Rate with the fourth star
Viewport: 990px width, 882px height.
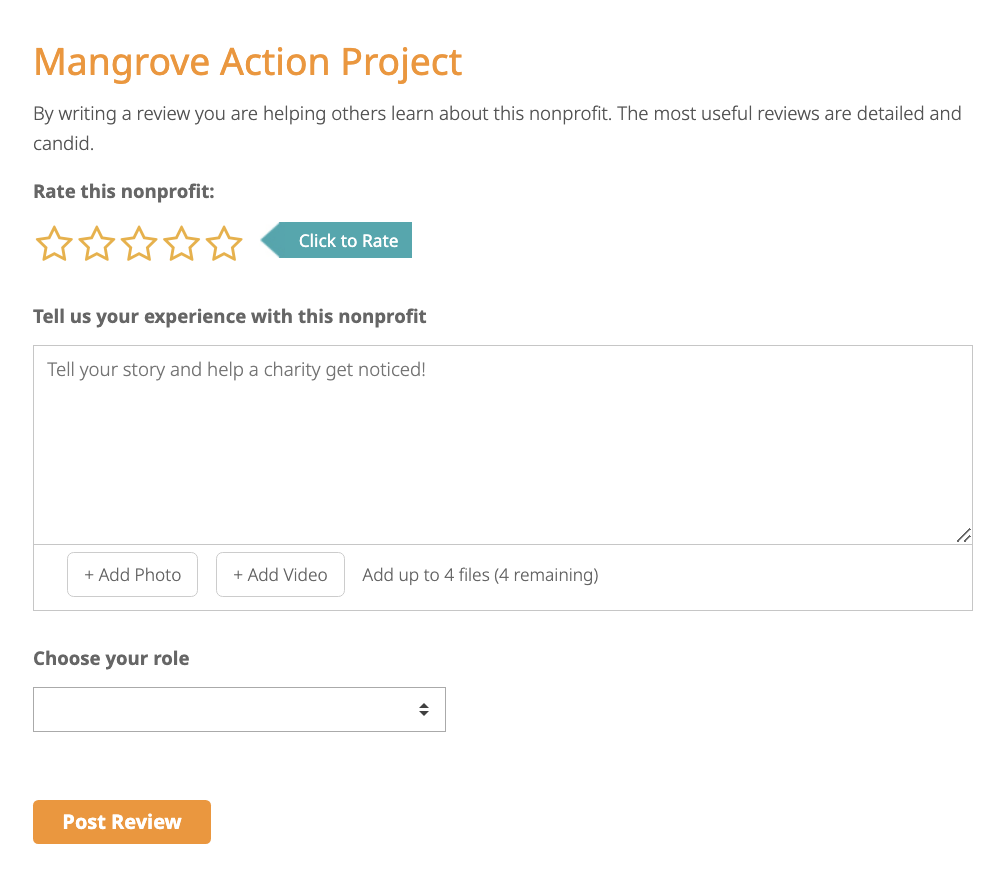(182, 243)
